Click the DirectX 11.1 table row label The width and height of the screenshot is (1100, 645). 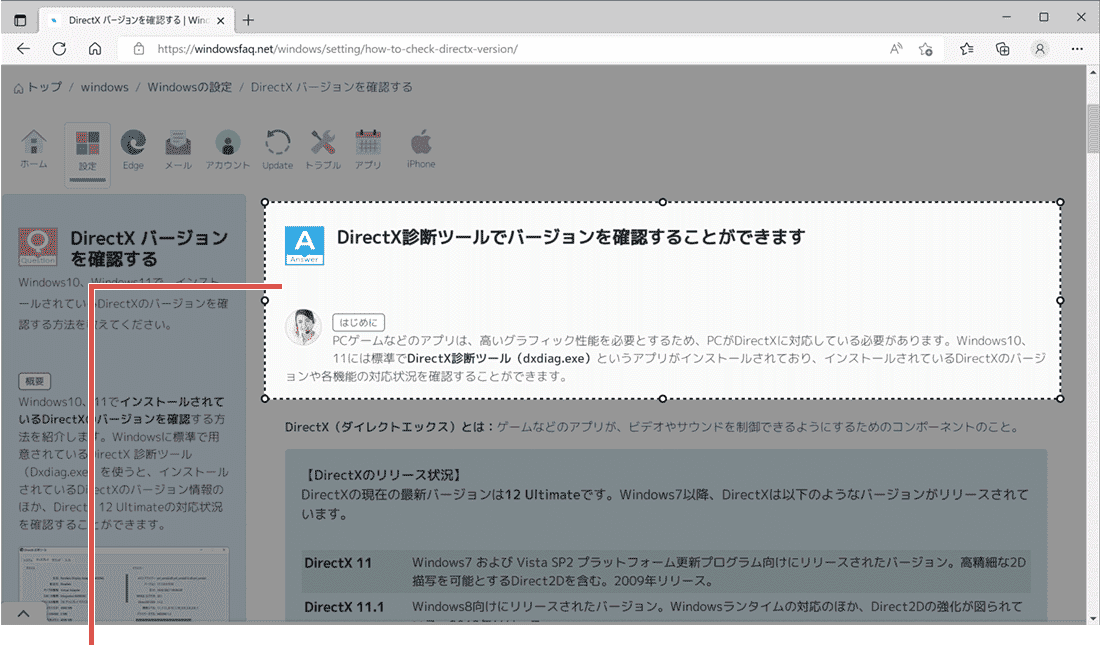point(344,607)
